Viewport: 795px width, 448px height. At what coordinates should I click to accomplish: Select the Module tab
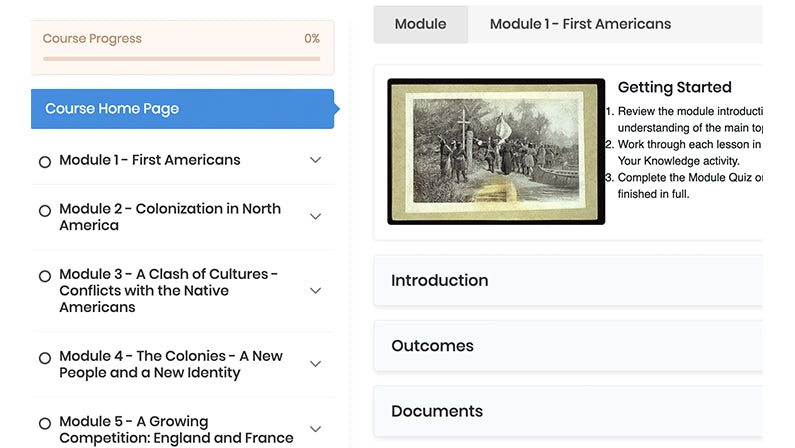point(420,24)
